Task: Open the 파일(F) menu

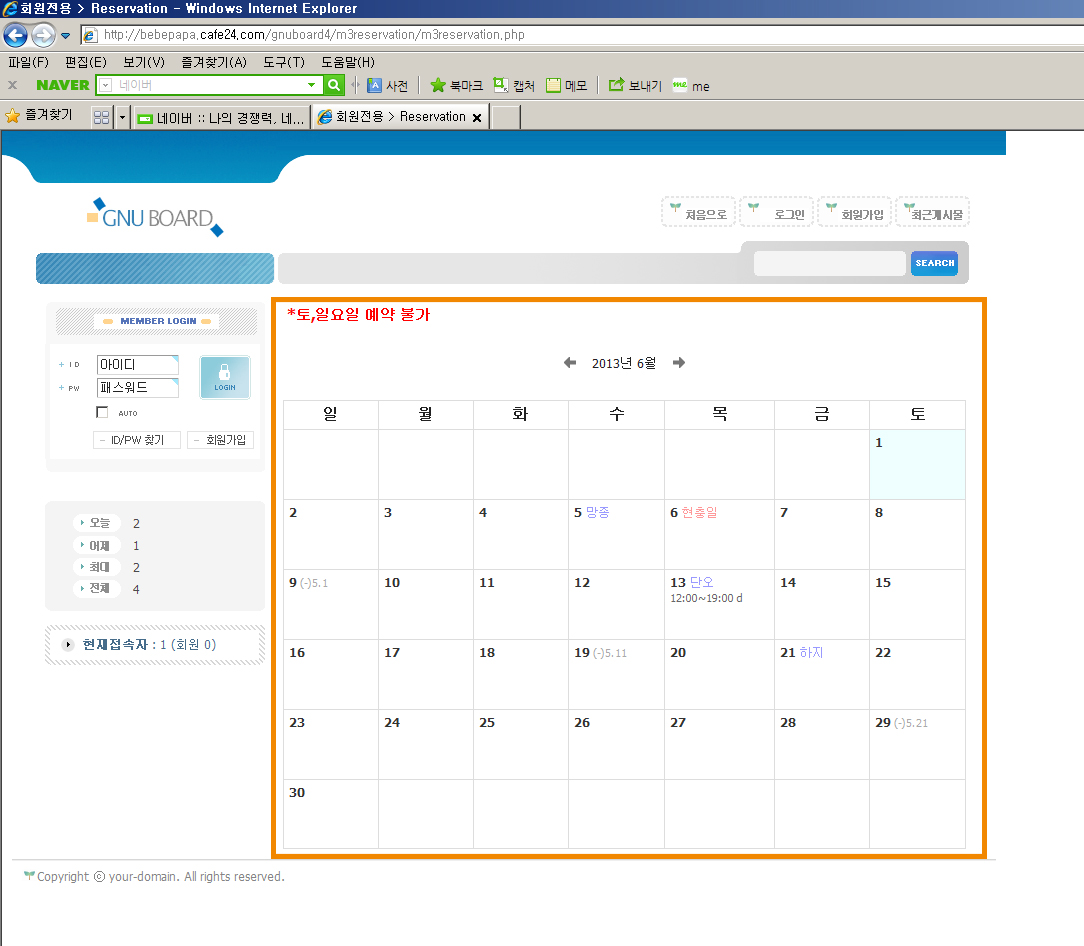Action: tap(28, 62)
